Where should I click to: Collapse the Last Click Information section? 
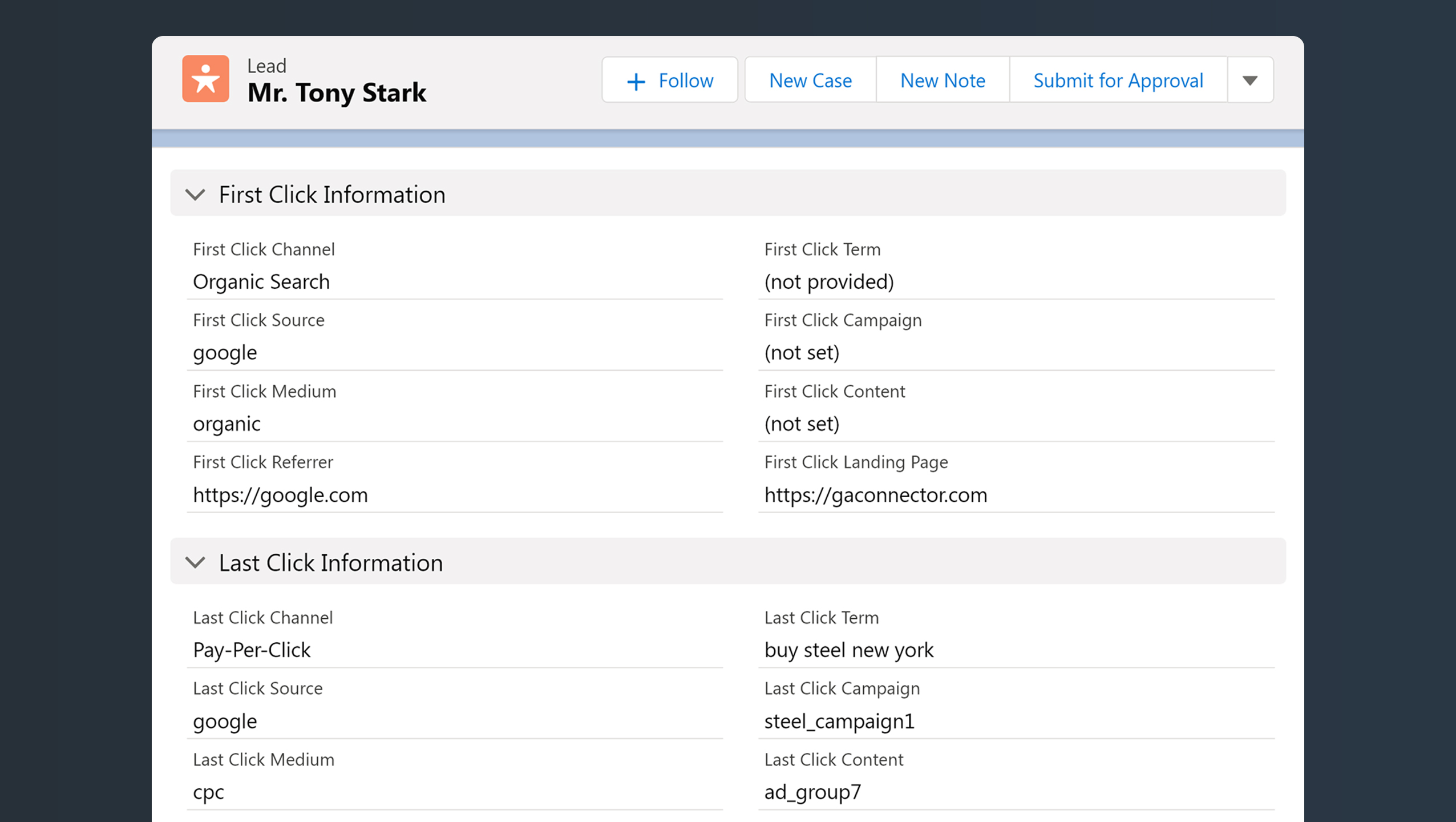[195, 563]
